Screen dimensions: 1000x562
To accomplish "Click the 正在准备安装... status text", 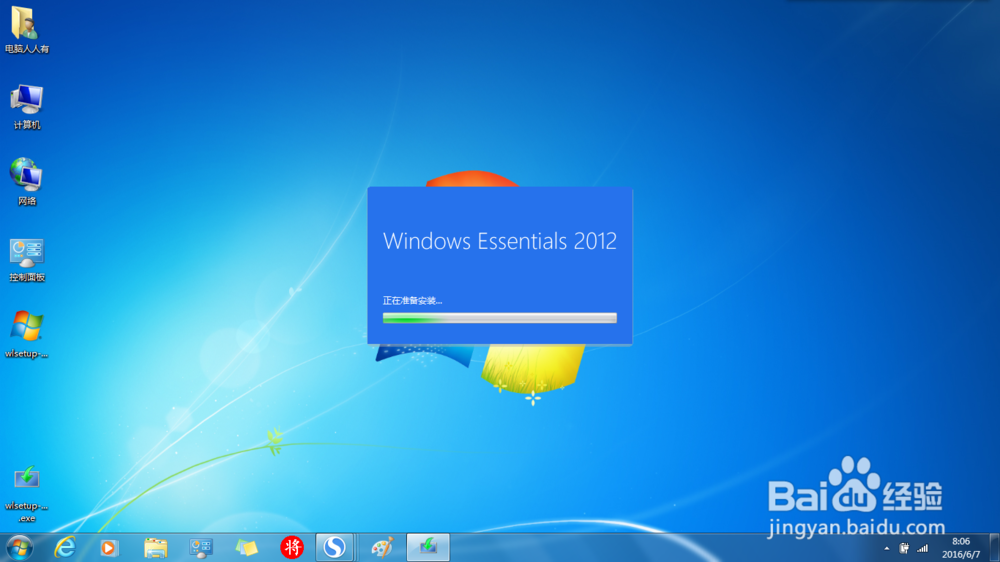I will pyautogui.click(x=412, y=300).
